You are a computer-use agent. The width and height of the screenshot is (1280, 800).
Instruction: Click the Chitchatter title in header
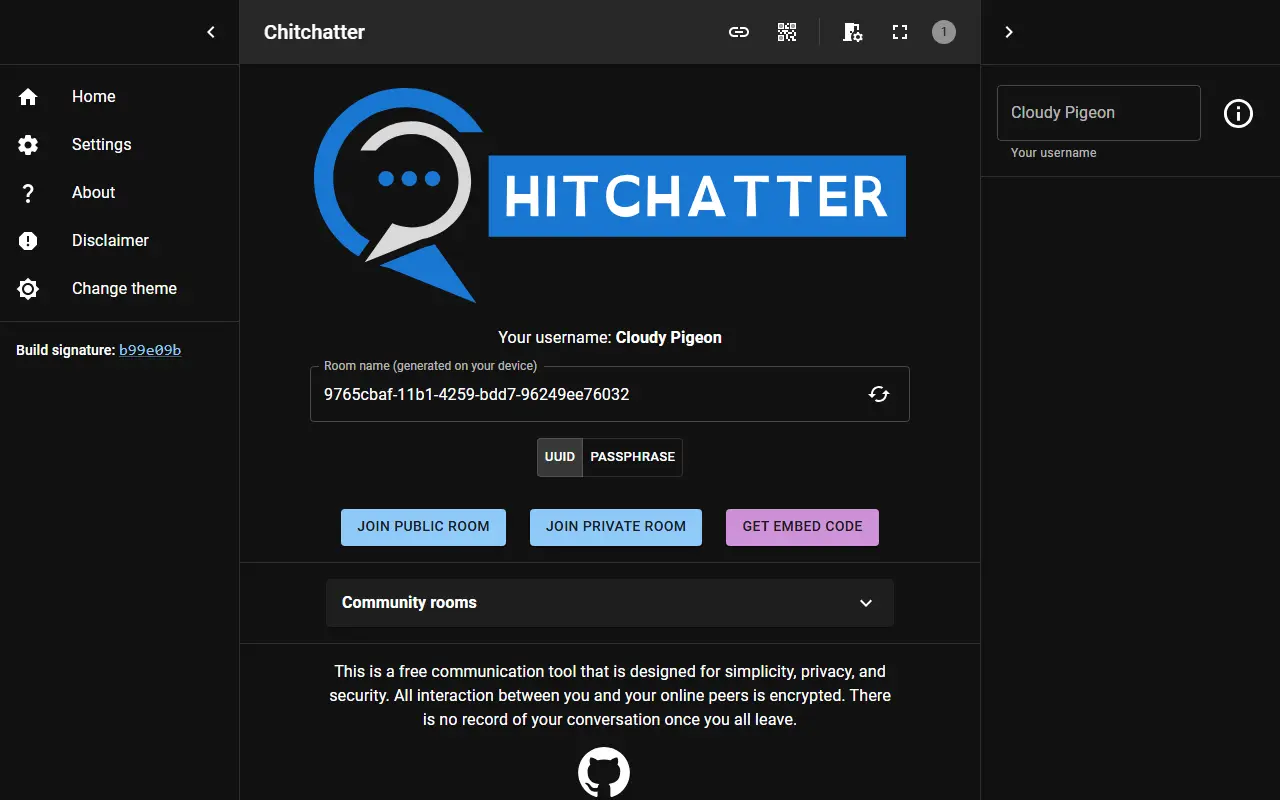coord(314,32)
